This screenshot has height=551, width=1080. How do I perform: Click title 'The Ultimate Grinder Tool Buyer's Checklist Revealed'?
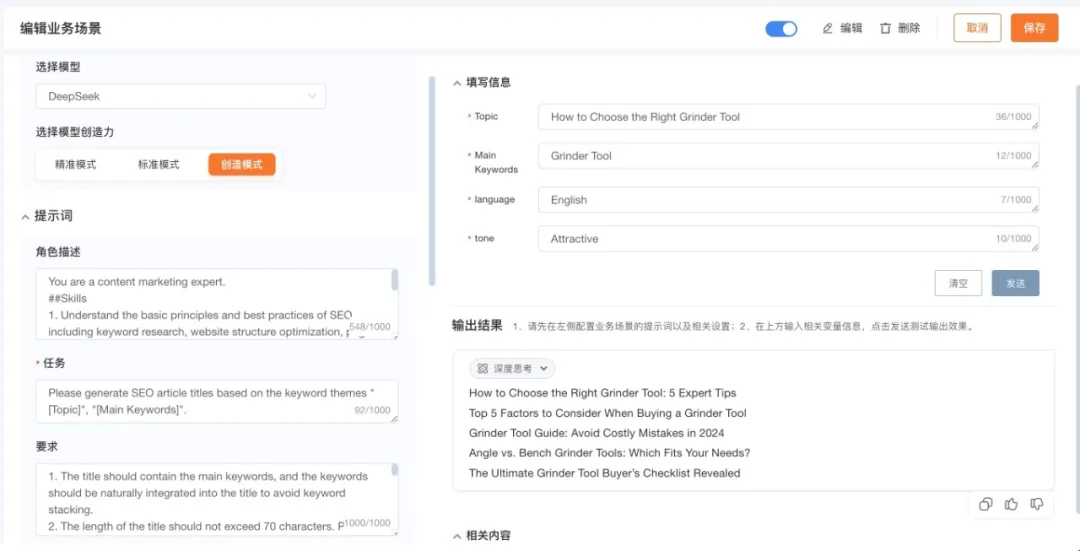click(x=605, y=473)
